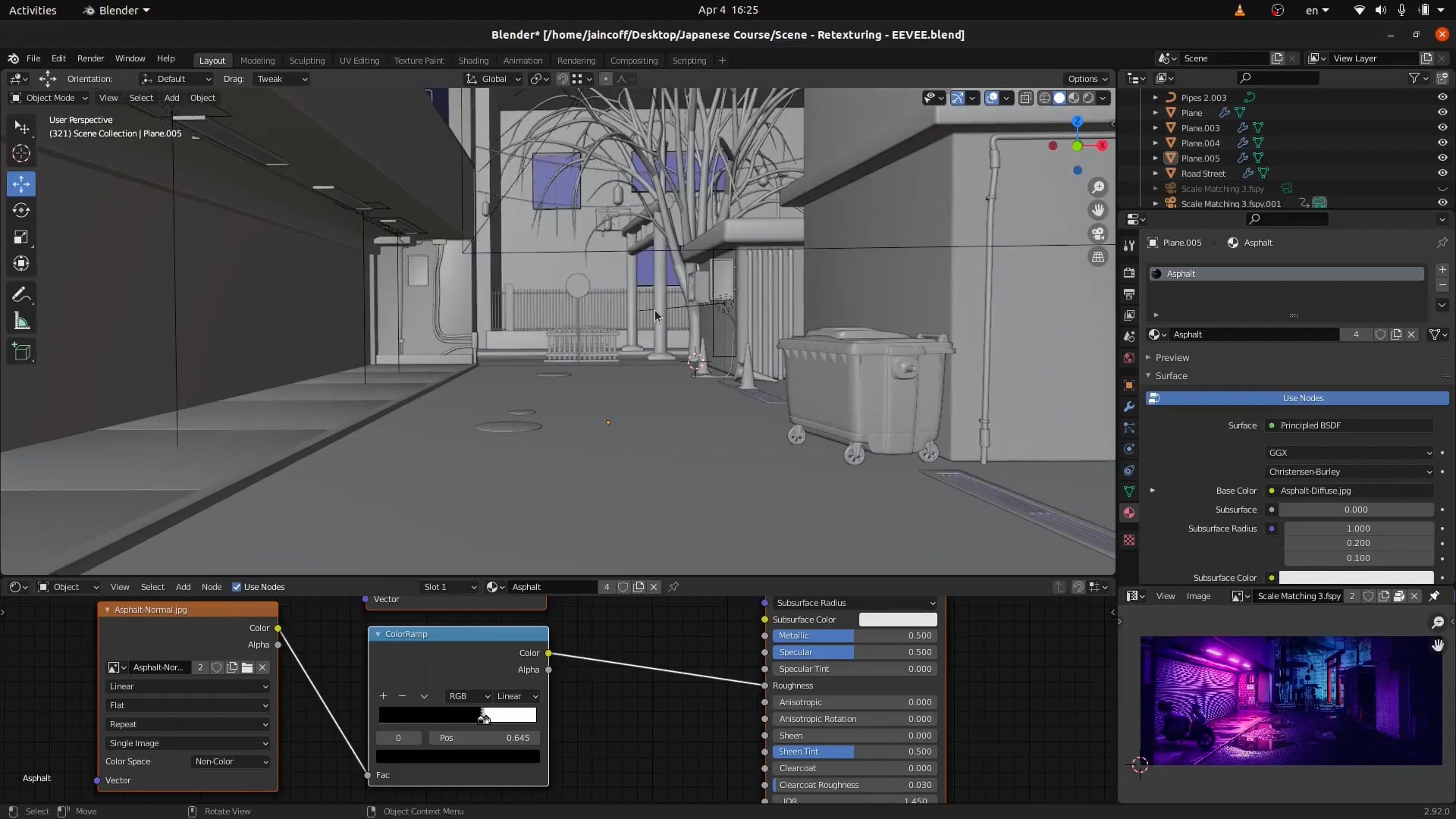Screen dimensions: 1456x819
Task: Activate the Transform tool
Action: (21, 264)
